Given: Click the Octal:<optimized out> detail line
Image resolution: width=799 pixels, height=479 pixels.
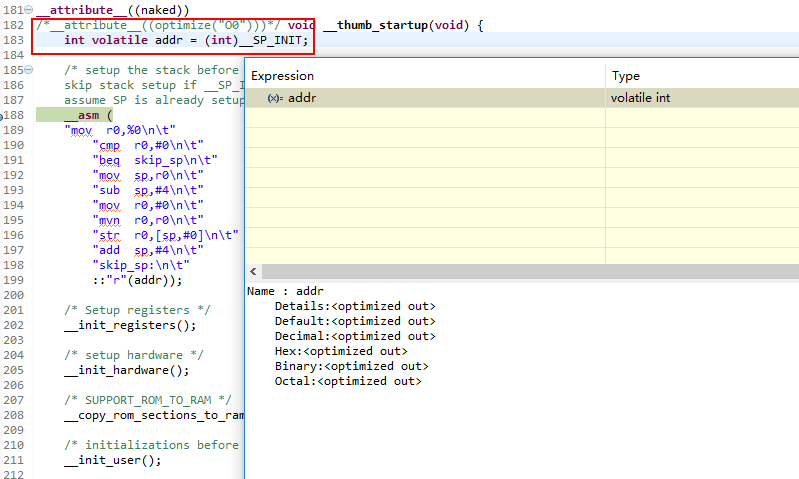Looking at the screenshot, I should click(x=348, y=381).
